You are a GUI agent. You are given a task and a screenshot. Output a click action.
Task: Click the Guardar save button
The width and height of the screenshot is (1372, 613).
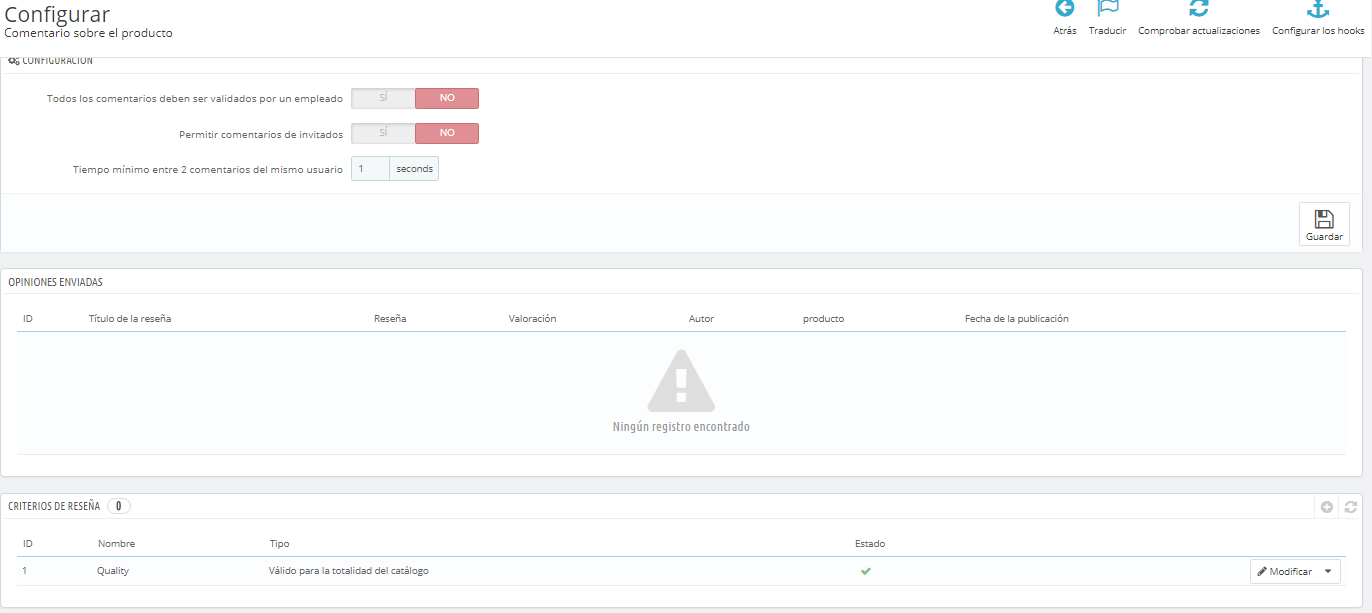(x=1324, y=224)
